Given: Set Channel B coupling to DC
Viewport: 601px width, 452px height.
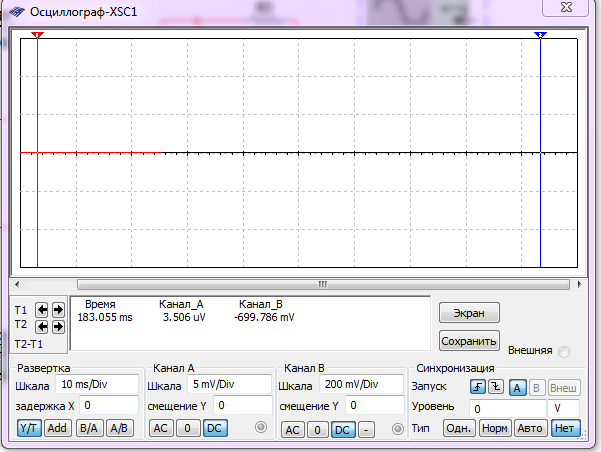Looking at the screenshot, I should coord(343,430).
